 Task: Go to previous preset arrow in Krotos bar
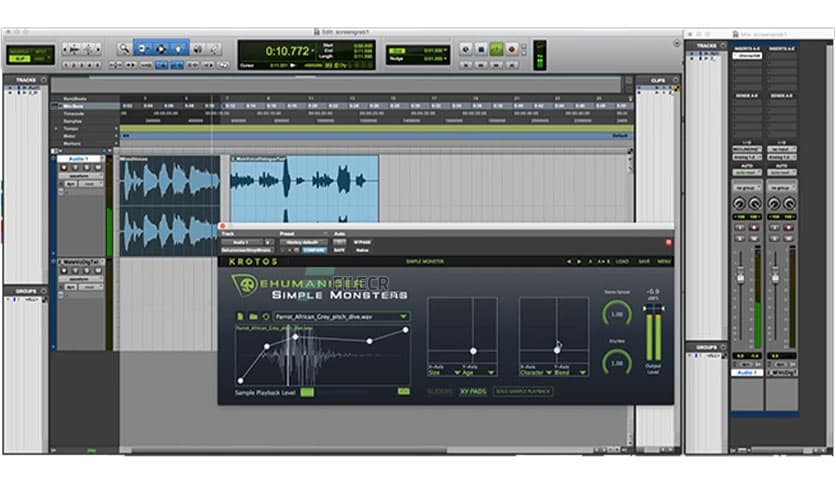click(x=569, y=261)
